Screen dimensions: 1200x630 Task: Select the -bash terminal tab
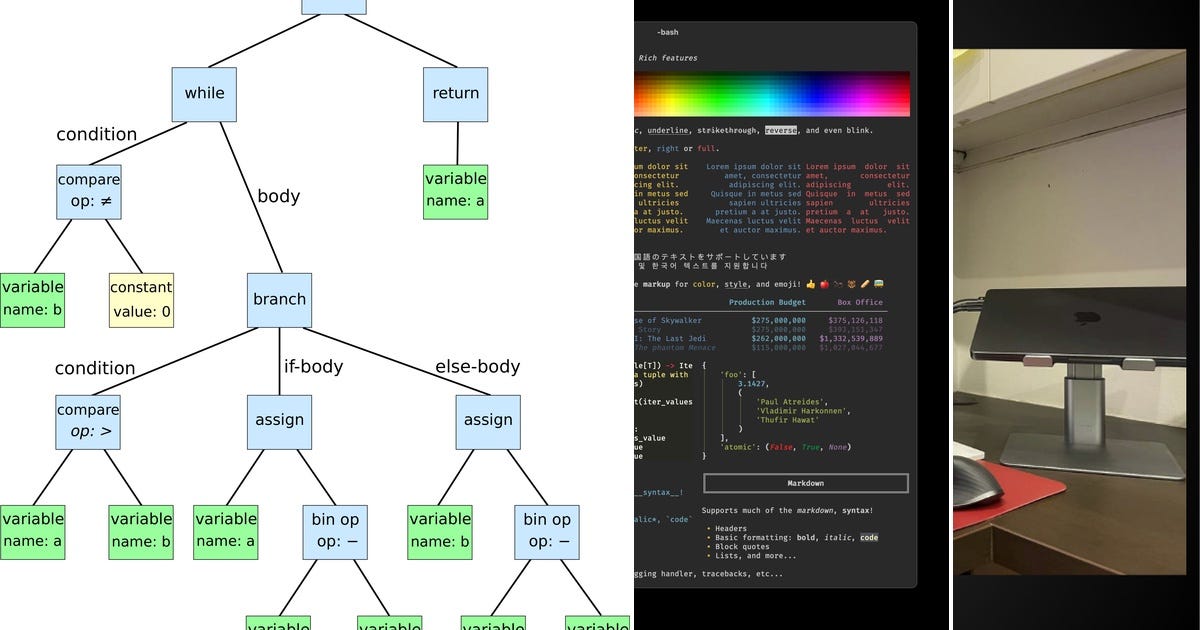click(667, 32)
